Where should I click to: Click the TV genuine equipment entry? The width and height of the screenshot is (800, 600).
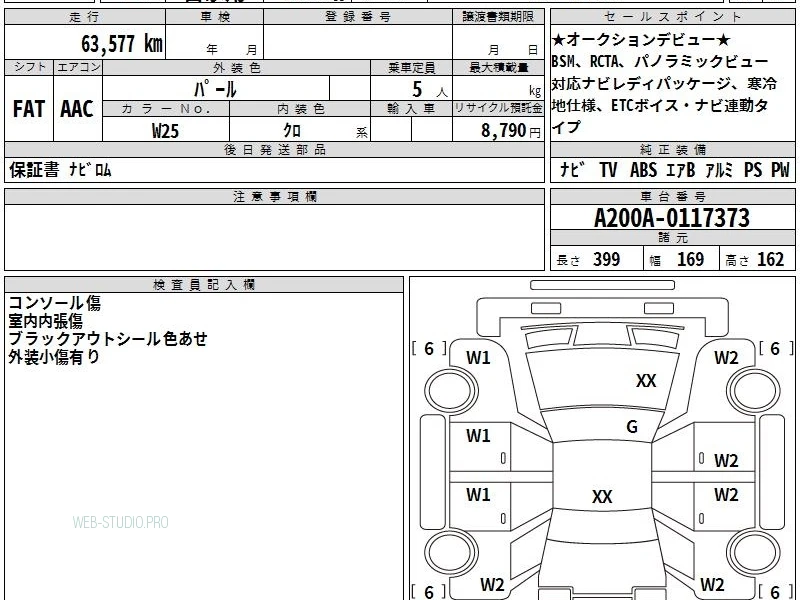click(x=608, y=170)
